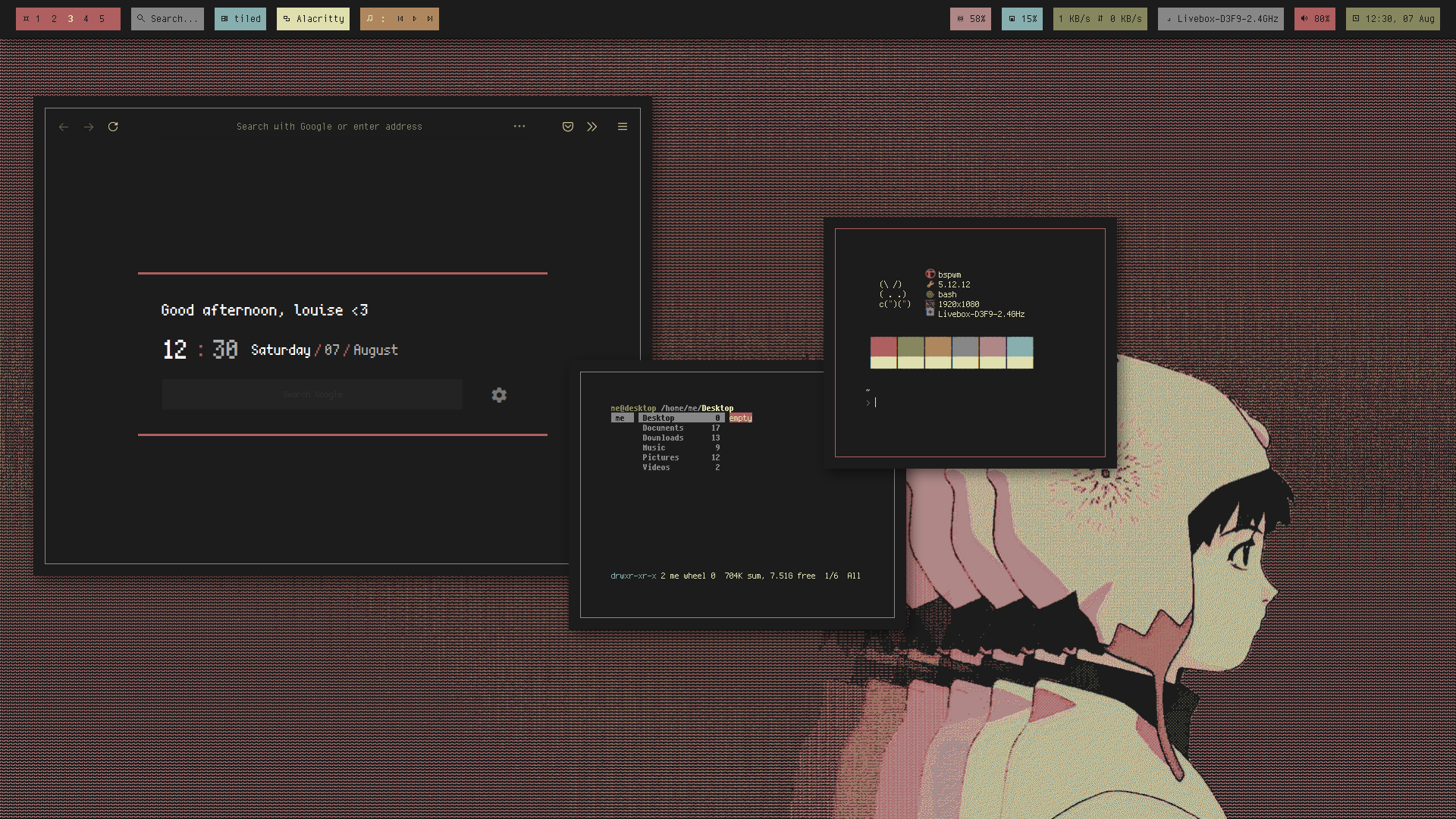This screenshot has height=819, width=1456.
Task: Switch to workspace 1 in the bar
Action: point(38,19)
